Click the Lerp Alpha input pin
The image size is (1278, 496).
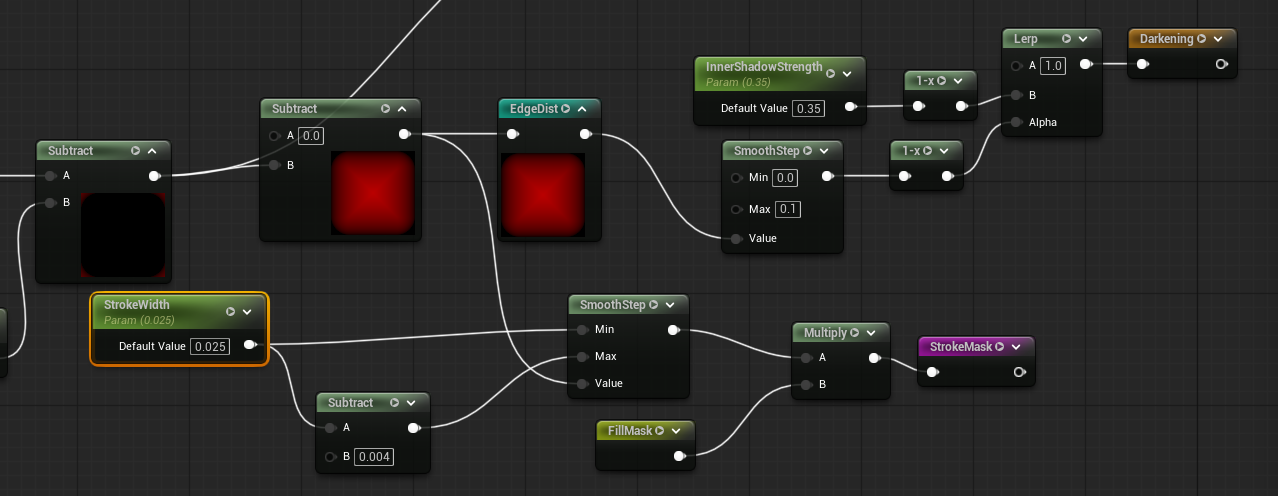pos(1015,122)
